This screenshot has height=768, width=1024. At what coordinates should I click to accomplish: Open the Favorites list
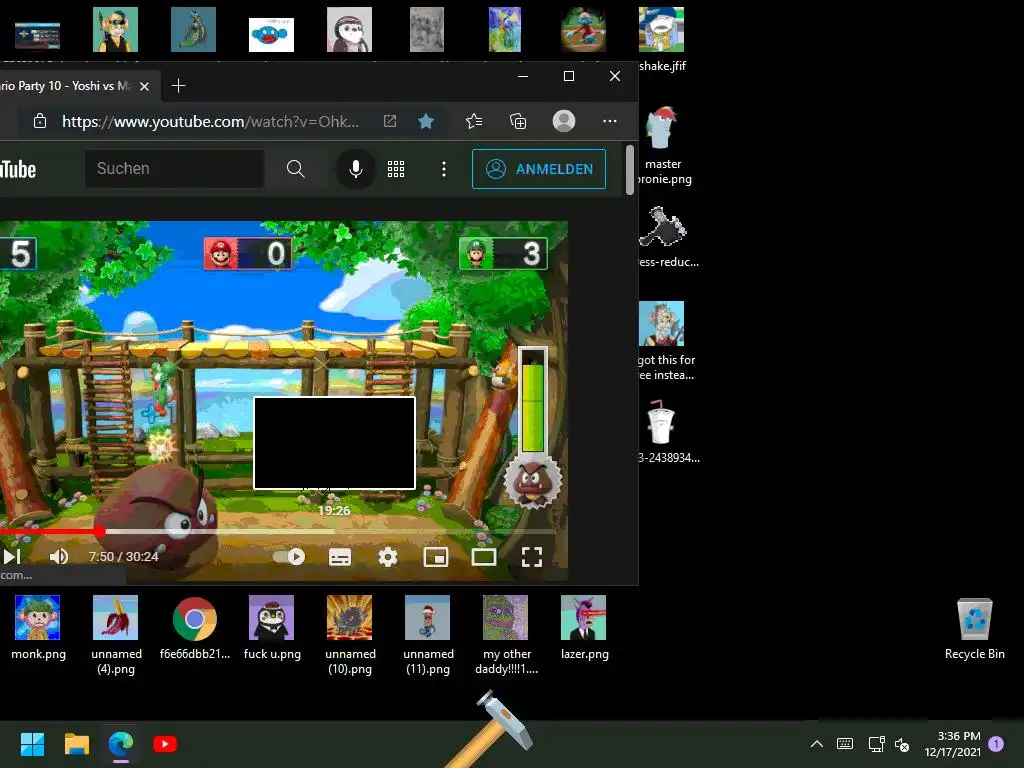tap(474, 121)
